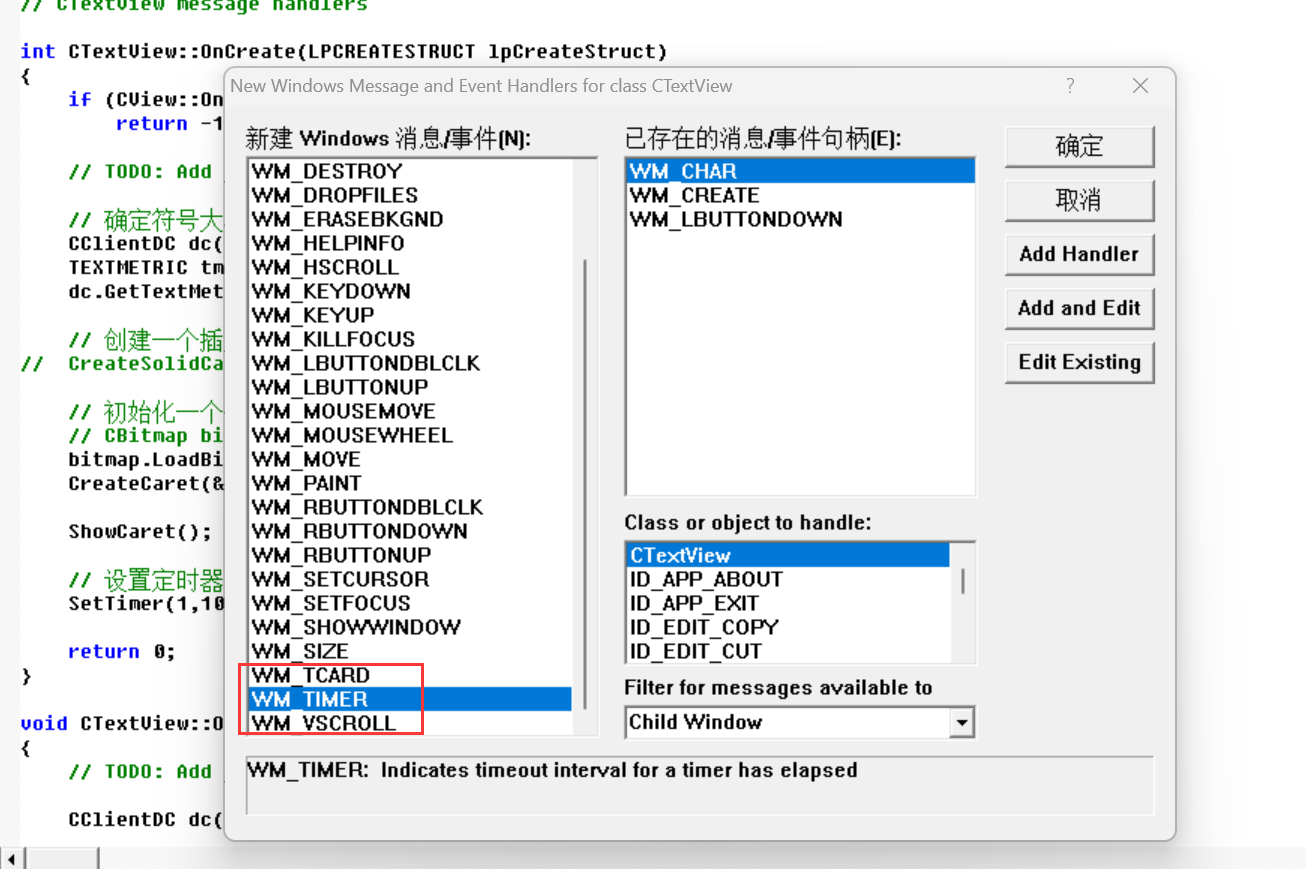This screenshot has width=1306, height=869.
Task: Click the editor horizontal scrollbar thumb
Action: click(x=62, y=859)
